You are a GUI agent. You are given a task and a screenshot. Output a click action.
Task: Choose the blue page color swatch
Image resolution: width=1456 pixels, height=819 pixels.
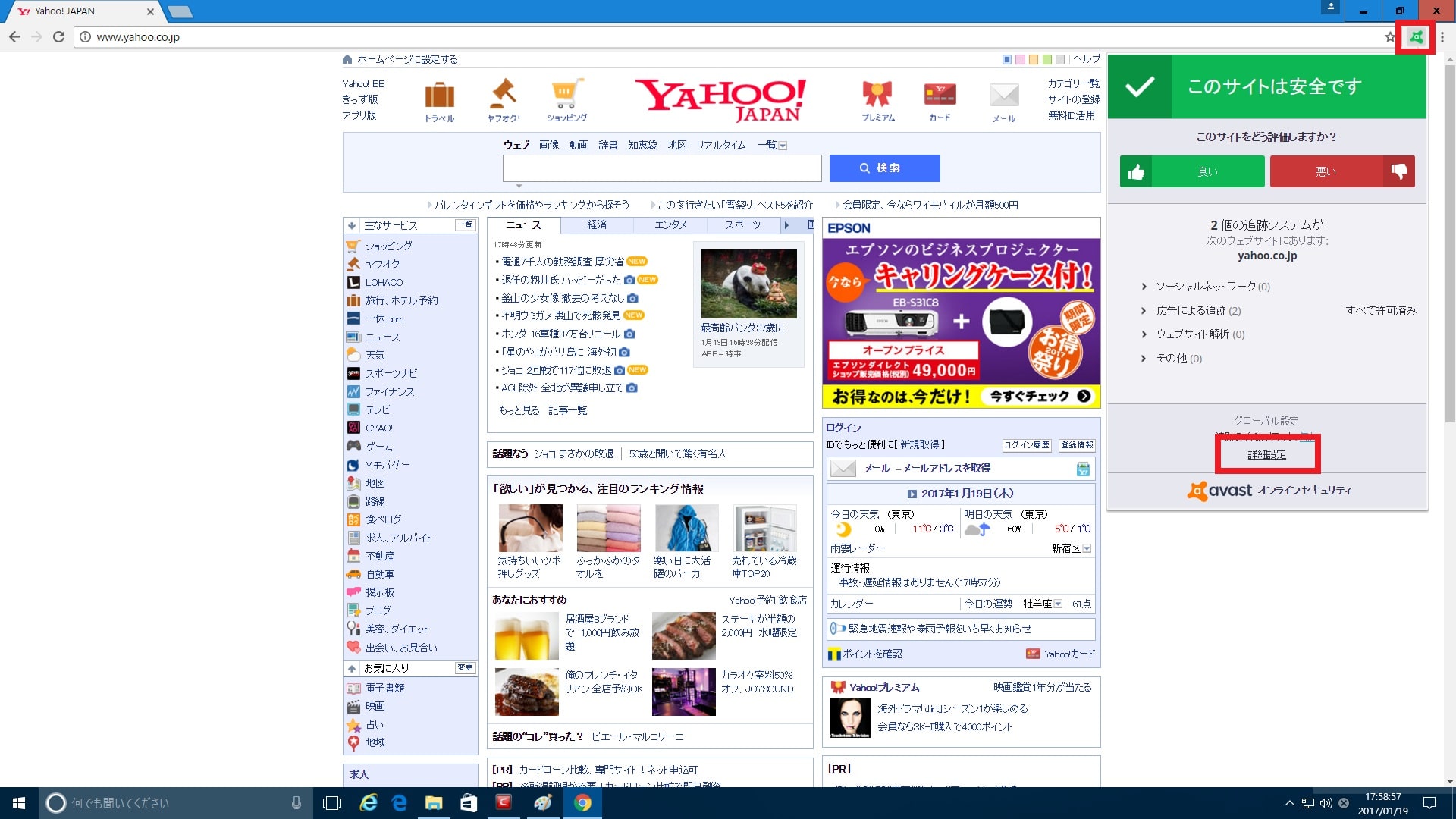[x=1007, y=59]
